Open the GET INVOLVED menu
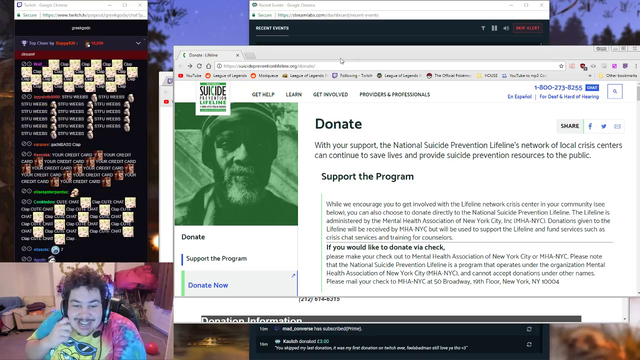 tap(331, 94)
